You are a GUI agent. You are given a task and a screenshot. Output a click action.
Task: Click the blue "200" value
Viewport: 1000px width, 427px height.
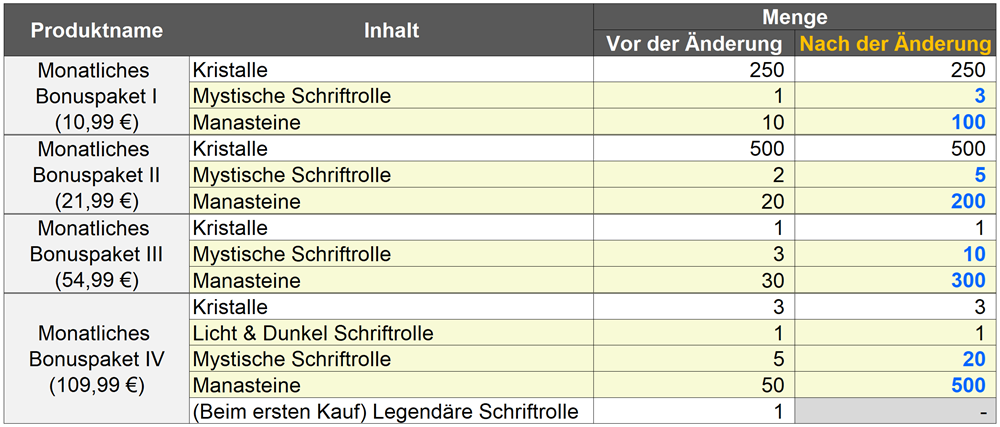[x=971, y=202]
